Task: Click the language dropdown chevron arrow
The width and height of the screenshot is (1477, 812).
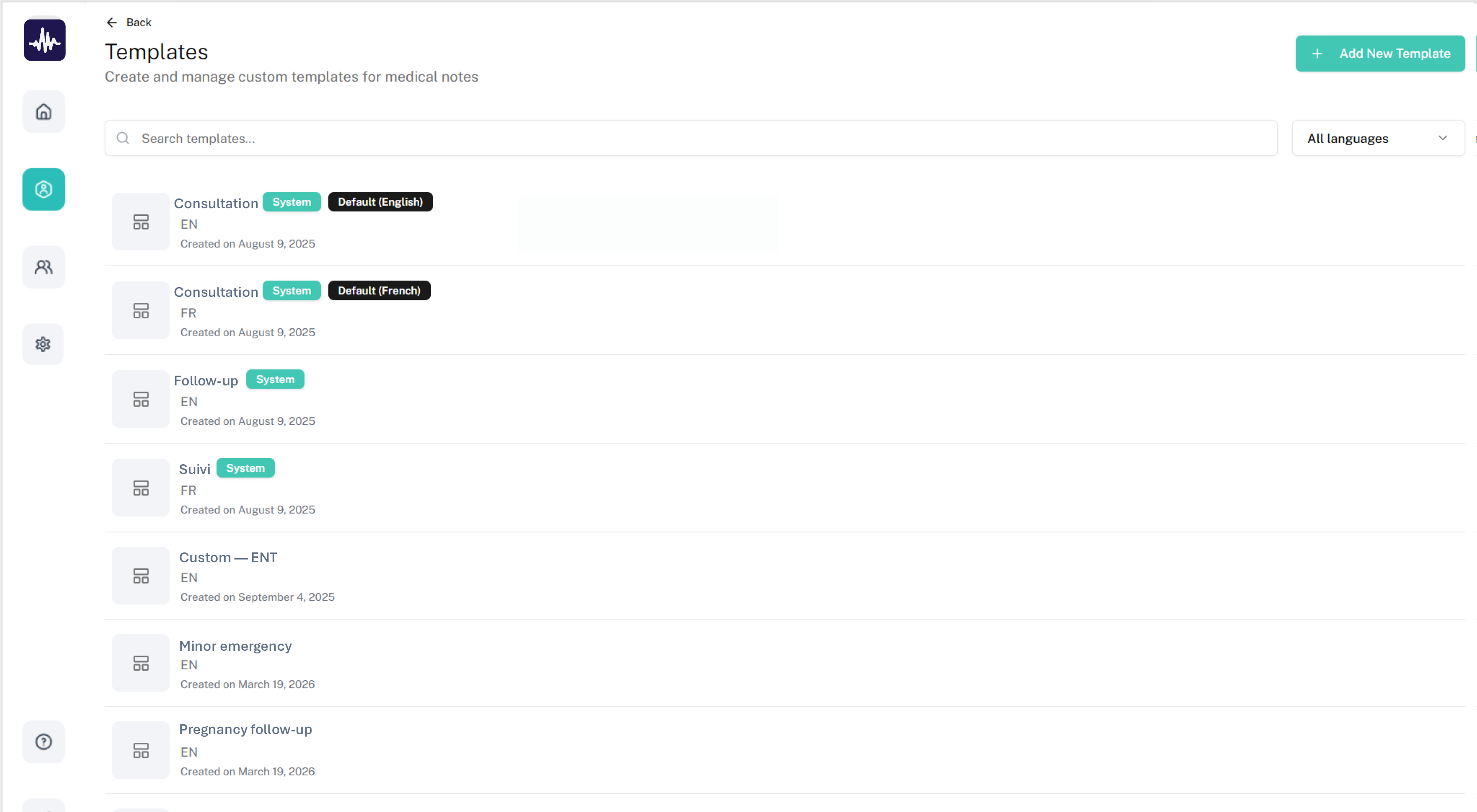Action: [1442, 138]
